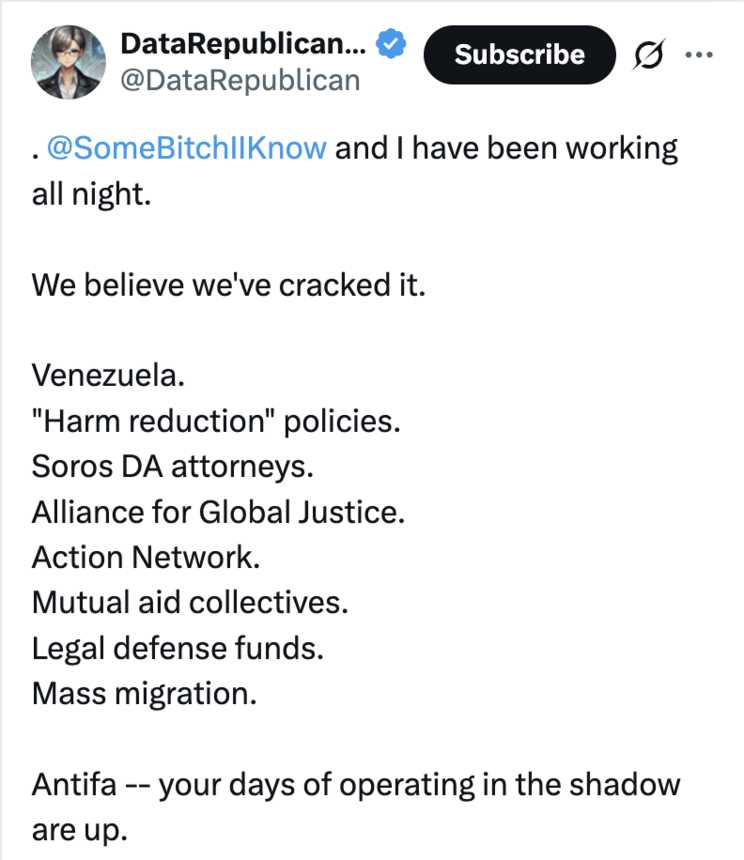Click the "We believe we've cracked it." line
The image size is (744, 860).
(x=229, y=285)
